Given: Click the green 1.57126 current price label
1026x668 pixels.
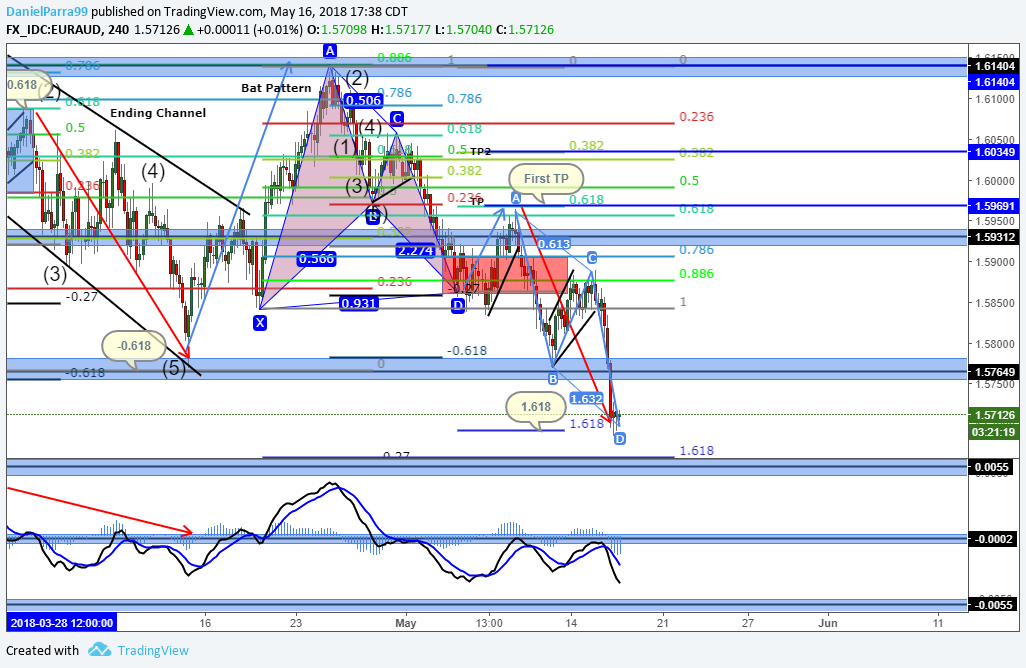Looking at the screenshot, I should tap(994, 415).
